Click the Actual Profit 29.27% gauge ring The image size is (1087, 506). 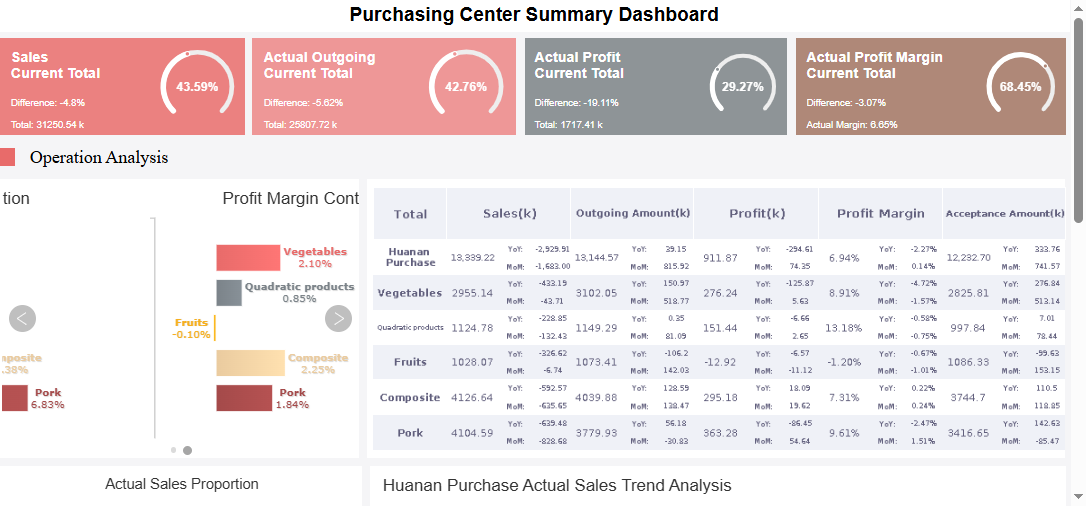742,87
